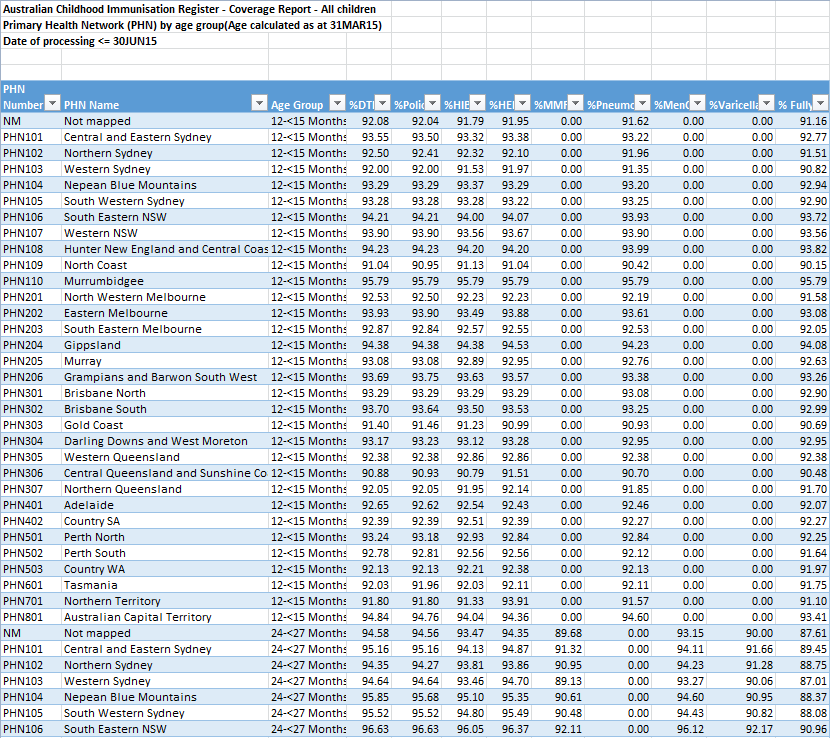Open the Age Group filter dropdown

point(337,102)
